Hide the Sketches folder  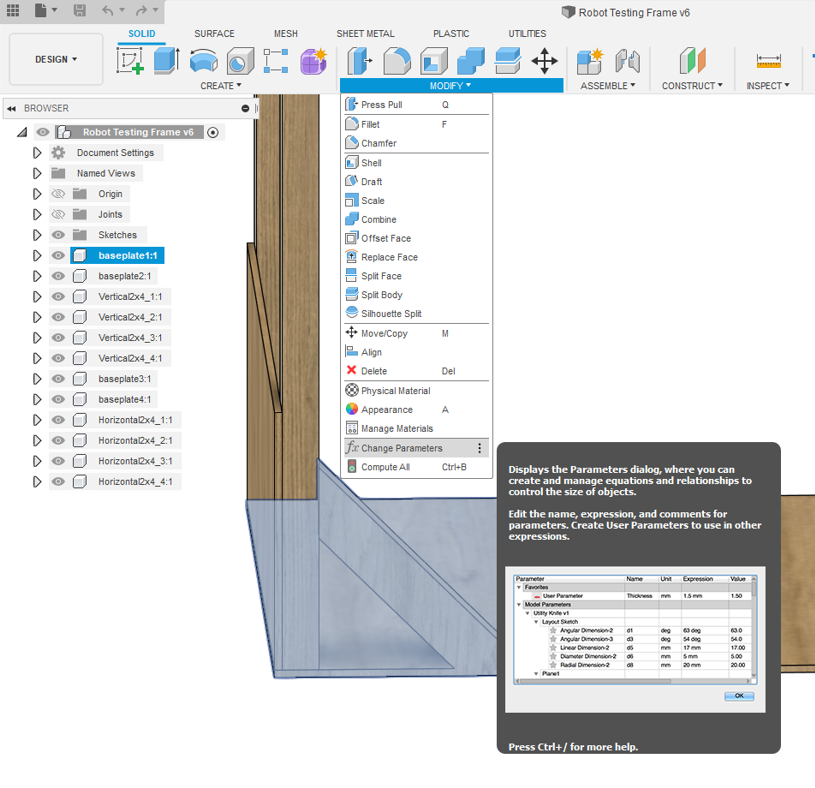58,235
